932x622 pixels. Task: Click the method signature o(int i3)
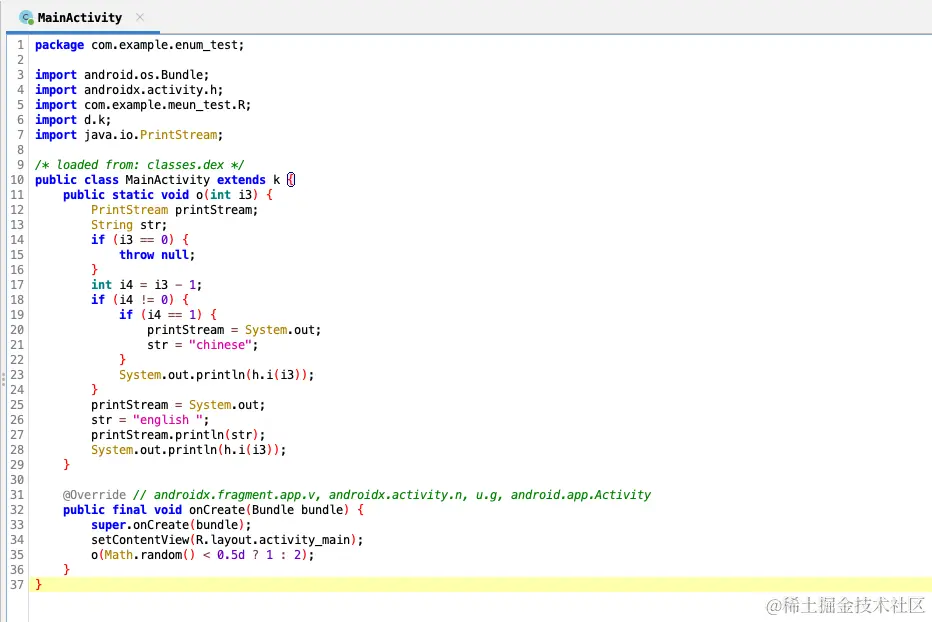click(x=227, y=194)
